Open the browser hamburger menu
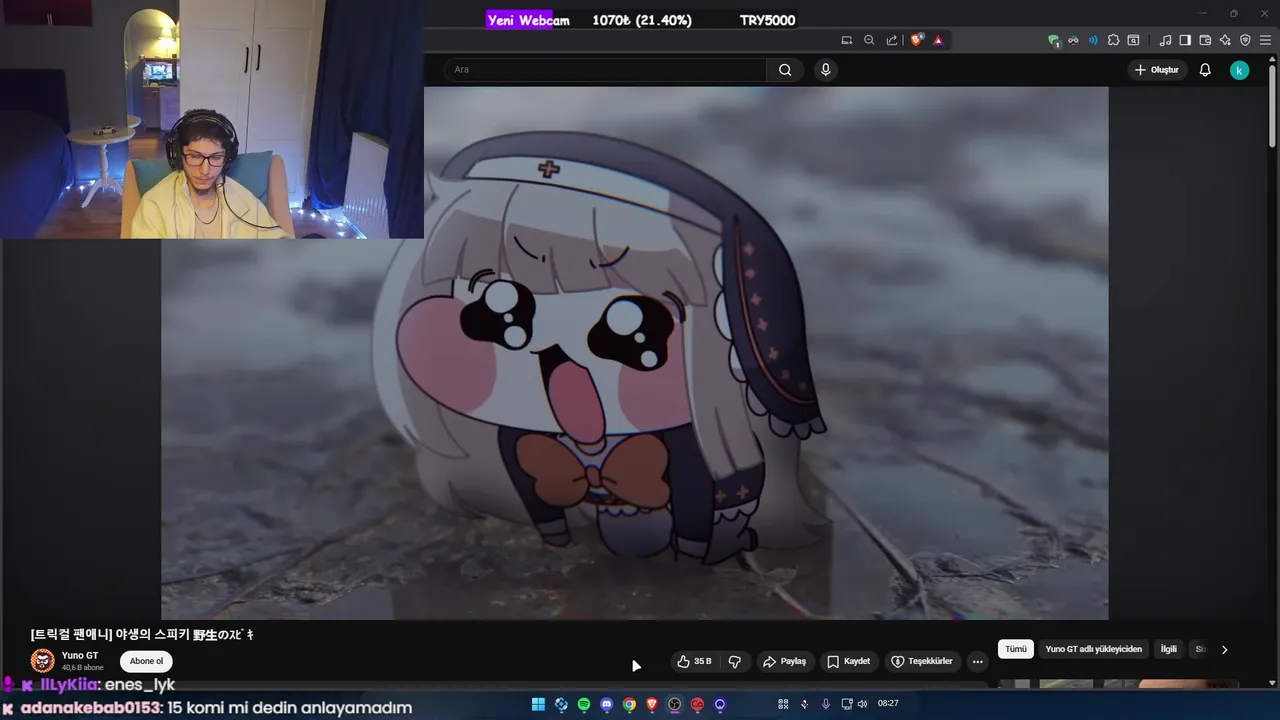The image size is (1280, 720). pos(1265,40)
